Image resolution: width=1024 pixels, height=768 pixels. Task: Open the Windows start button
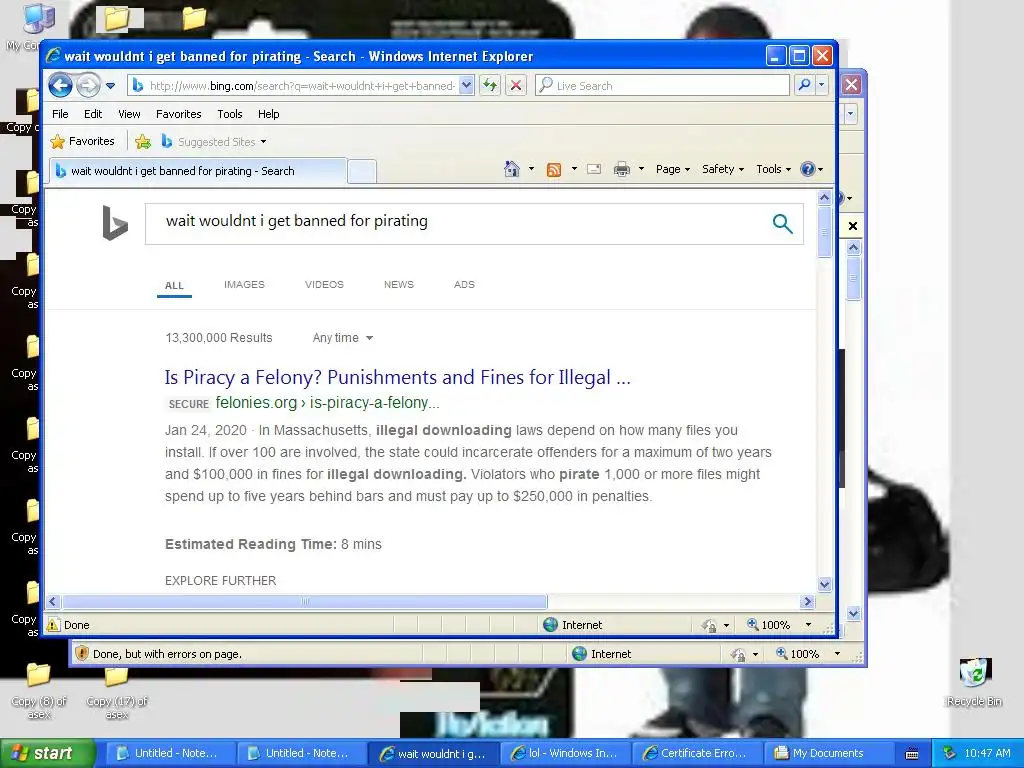47,753
